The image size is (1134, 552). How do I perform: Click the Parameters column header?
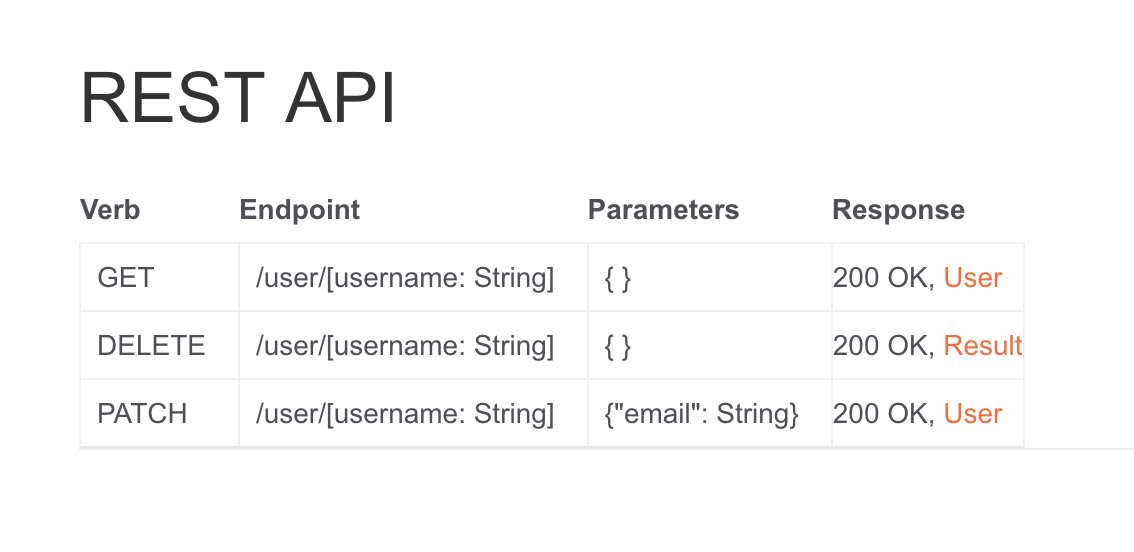click(663, 209)
